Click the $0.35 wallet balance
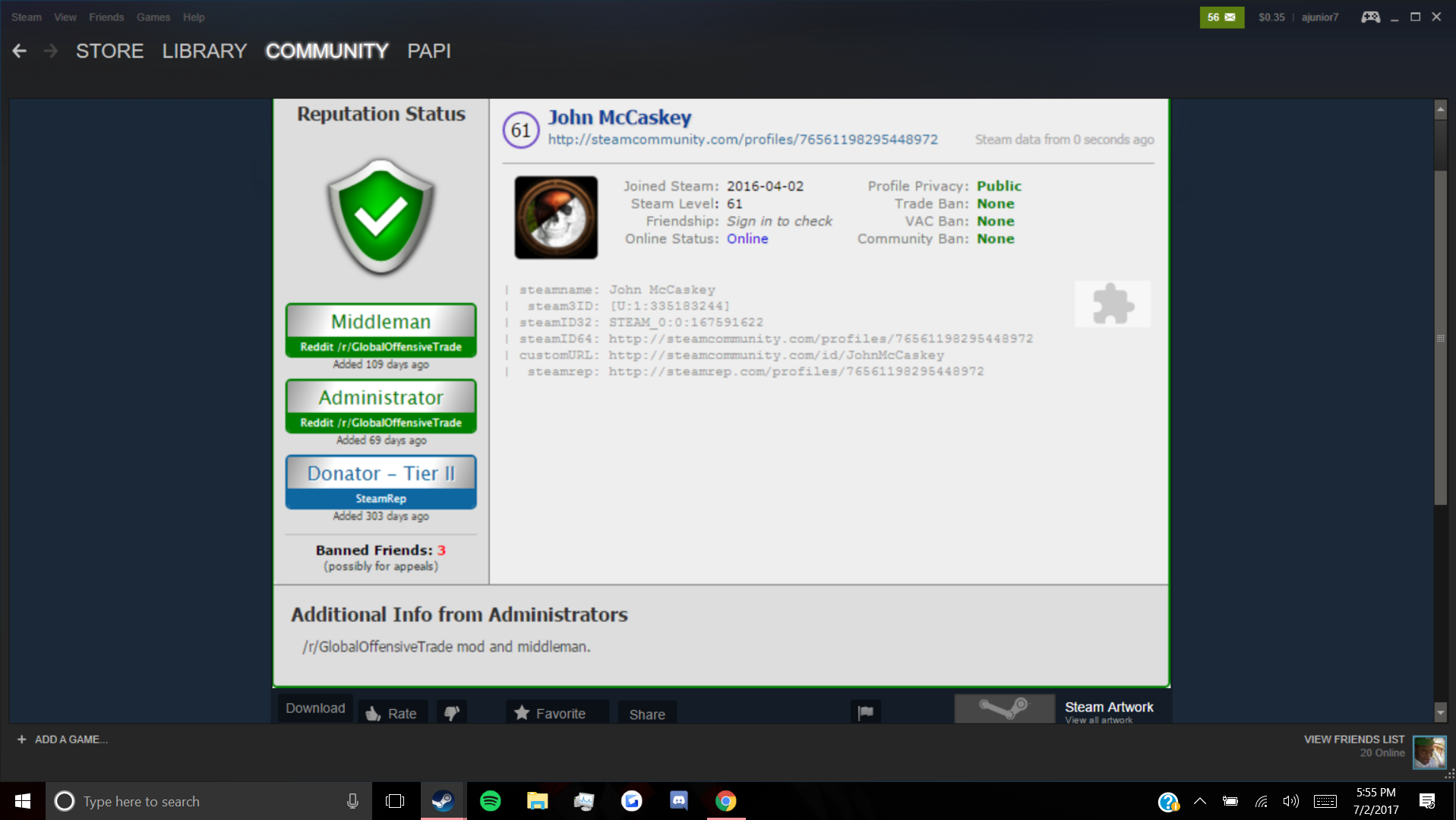This screenshot has height=820, width=1456. 1271,17
